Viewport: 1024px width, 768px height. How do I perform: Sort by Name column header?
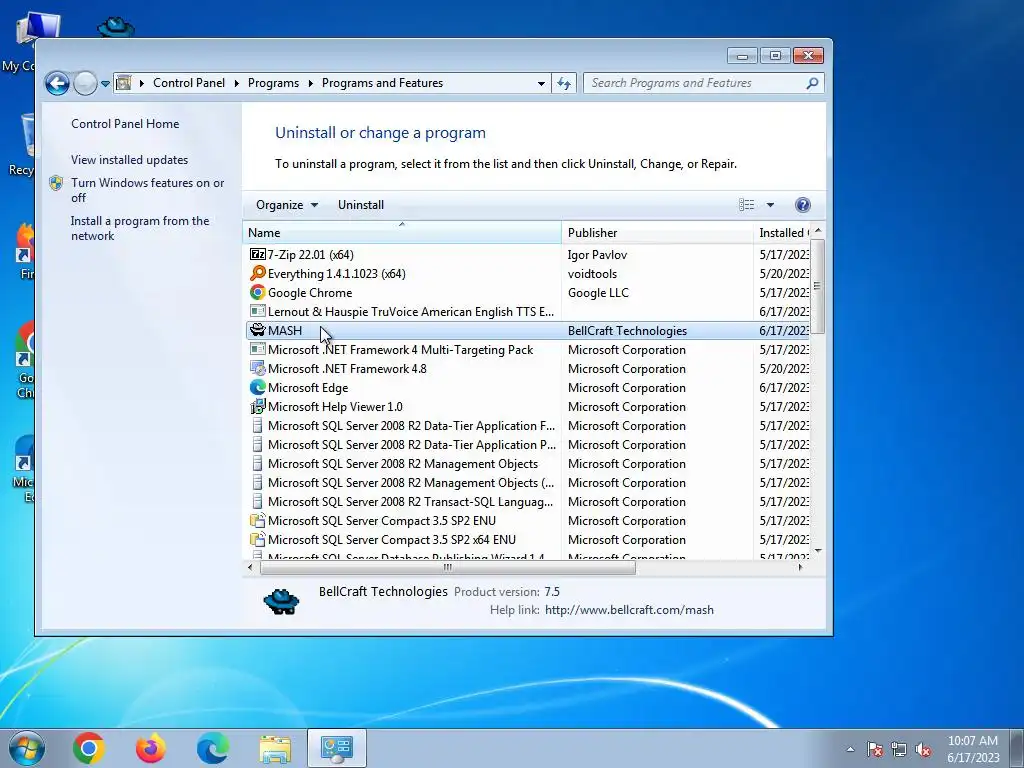[402, 232]
